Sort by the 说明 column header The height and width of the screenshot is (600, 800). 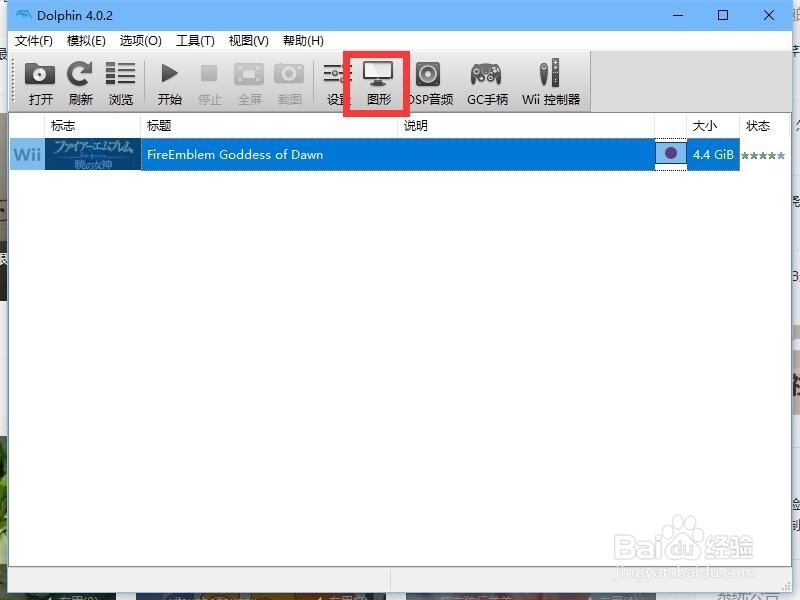526,126
